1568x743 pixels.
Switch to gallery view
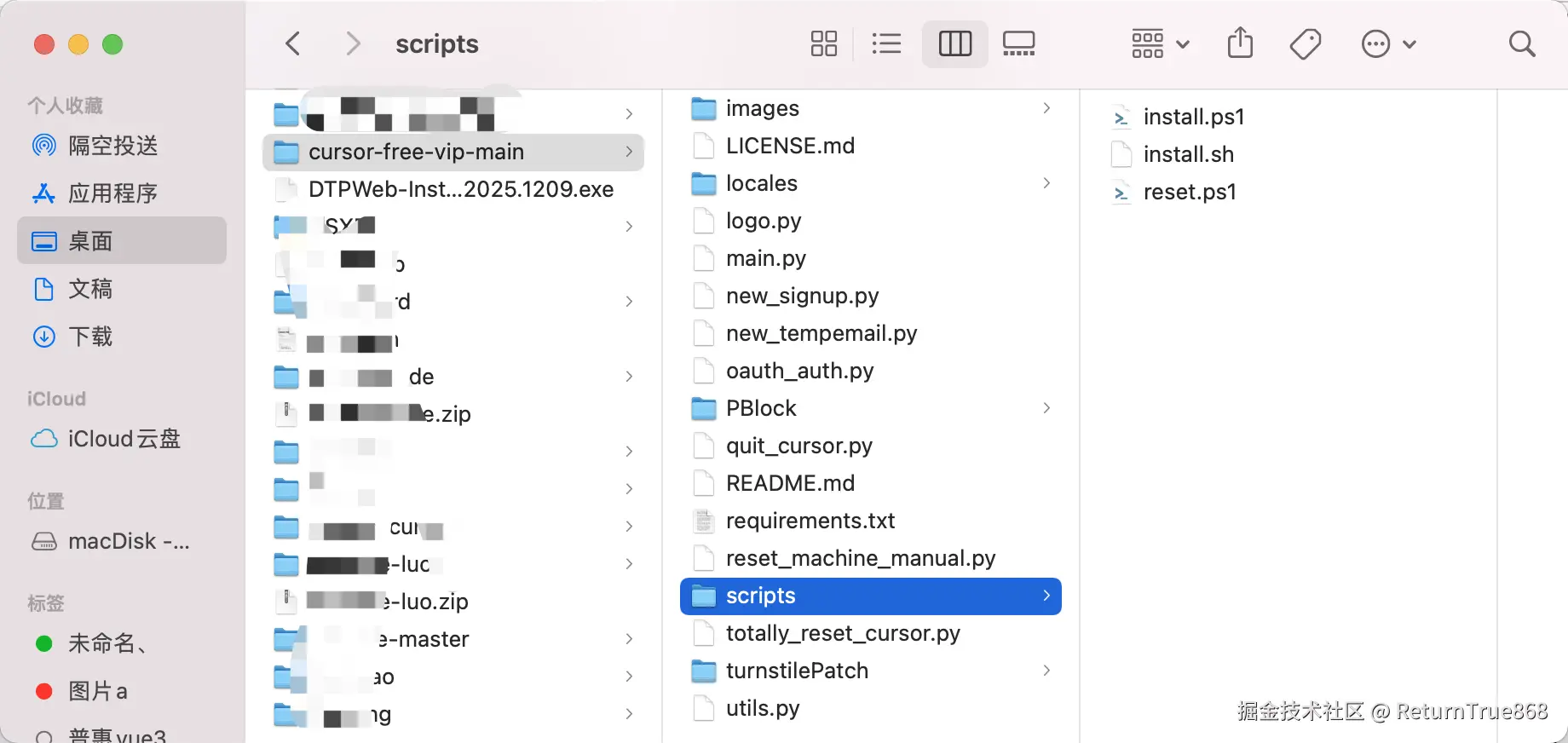(1018, 43)
